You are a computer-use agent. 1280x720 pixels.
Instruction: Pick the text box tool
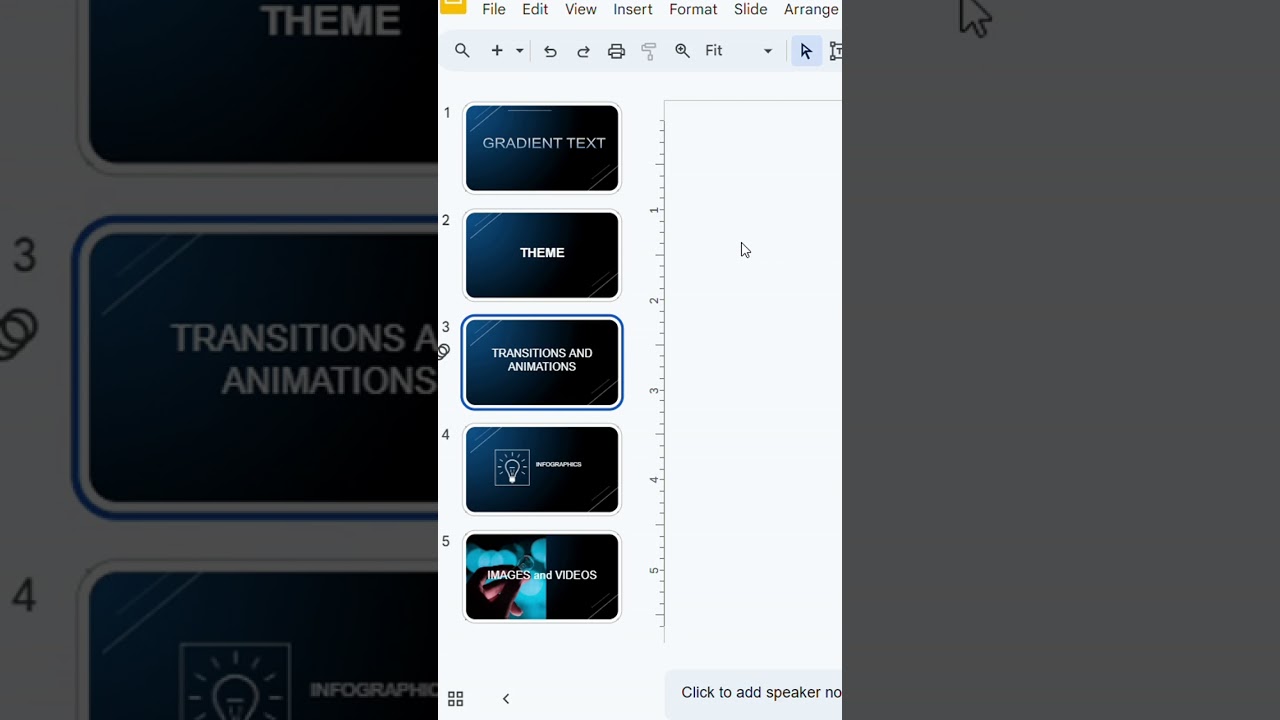pyautogui.click(x=836, y=51)
